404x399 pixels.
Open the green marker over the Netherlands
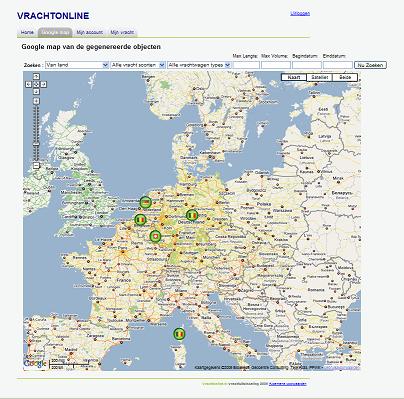[145, 202]
